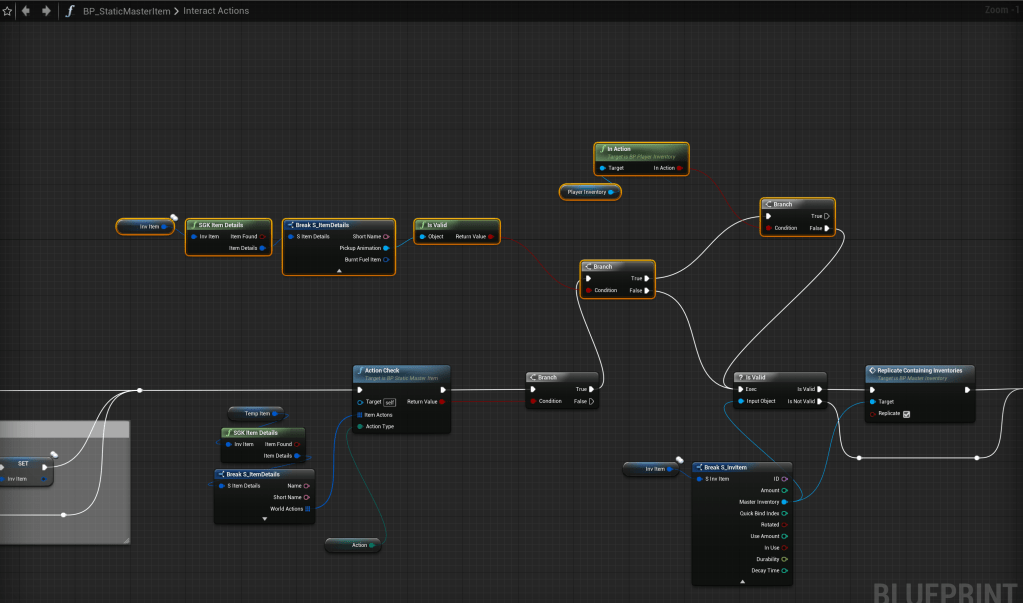Expand the lower Break S_ItemDetails node pins
Viewport: 1023px width, 603px height.
click(265, 519)
